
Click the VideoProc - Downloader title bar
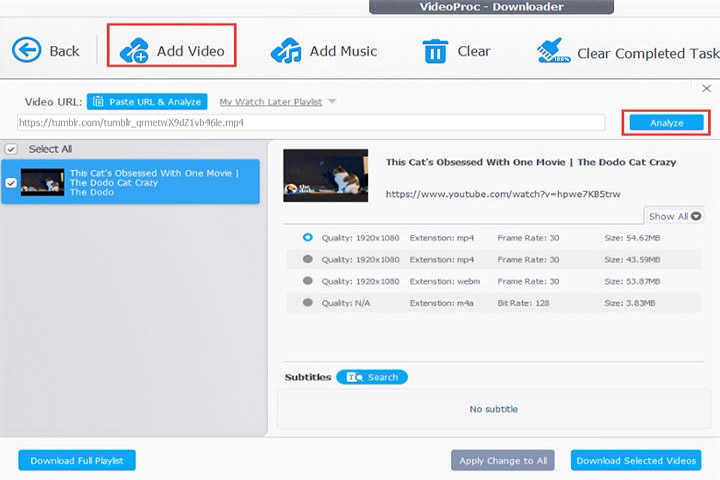point(491,7)
